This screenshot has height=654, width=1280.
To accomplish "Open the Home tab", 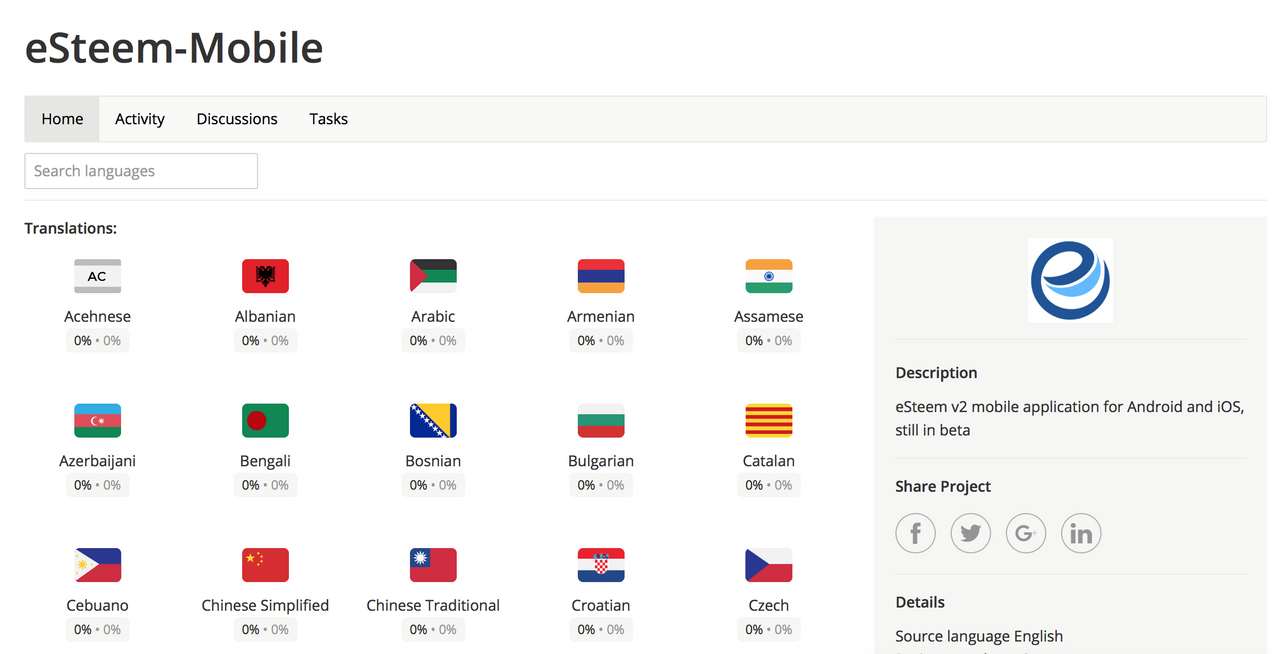I will tap(62, 119).
